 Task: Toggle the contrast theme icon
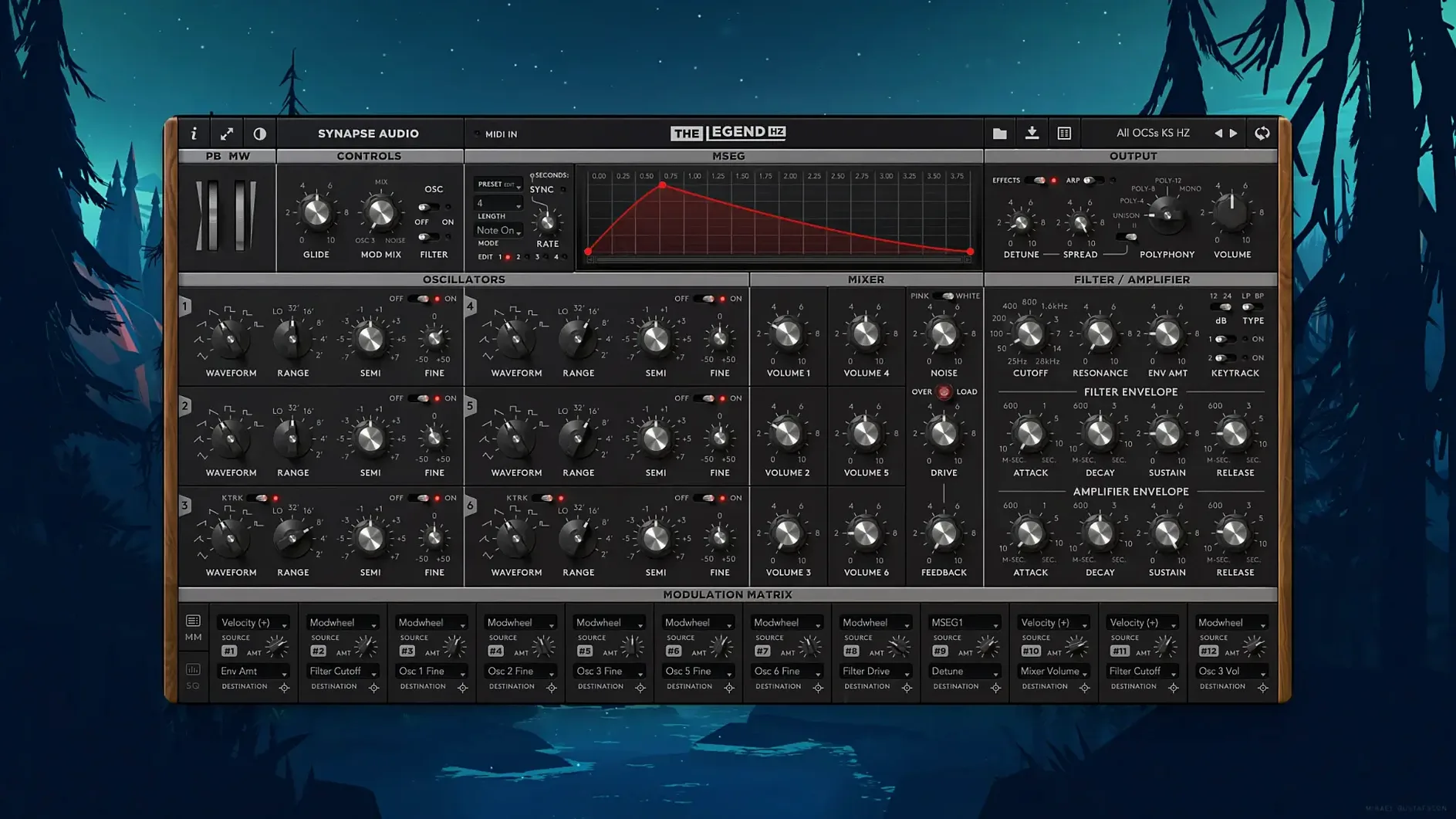[x=260, y=134]
